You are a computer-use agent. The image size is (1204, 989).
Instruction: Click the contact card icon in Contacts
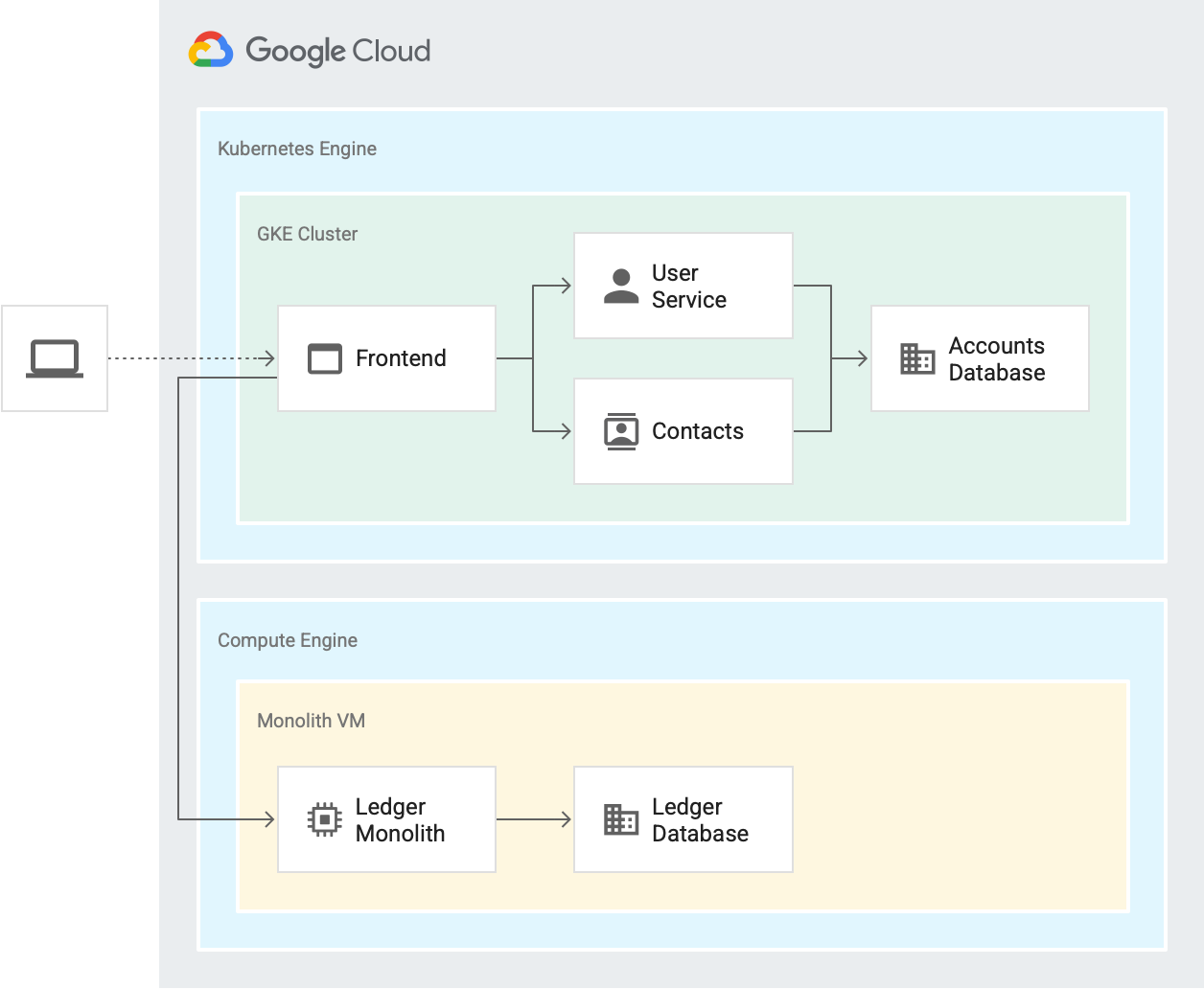click(x=622, y=430)
